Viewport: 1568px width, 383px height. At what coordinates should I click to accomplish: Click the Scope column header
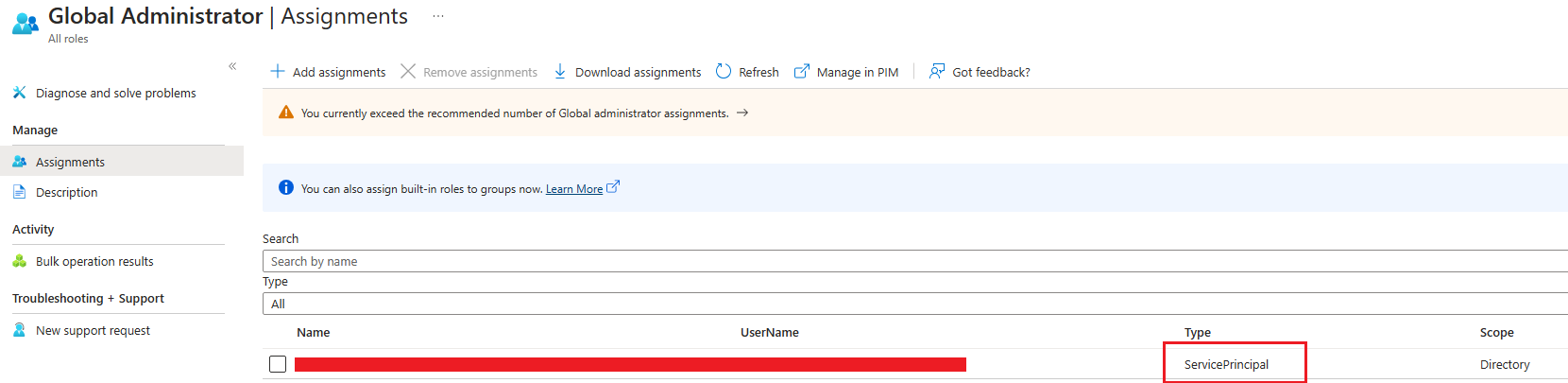[1497, 332]
